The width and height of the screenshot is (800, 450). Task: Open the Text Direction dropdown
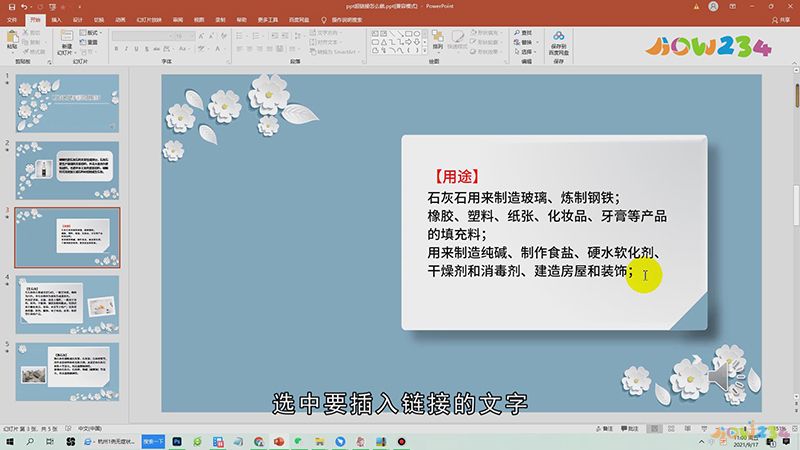327,33
